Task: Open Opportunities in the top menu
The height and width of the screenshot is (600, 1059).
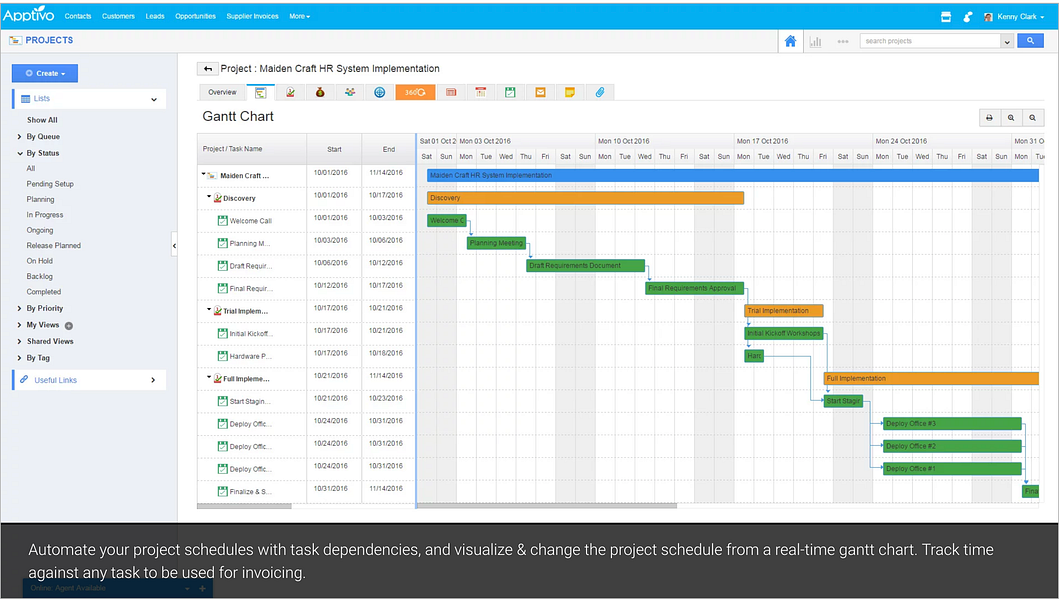Action: (195, 16)
